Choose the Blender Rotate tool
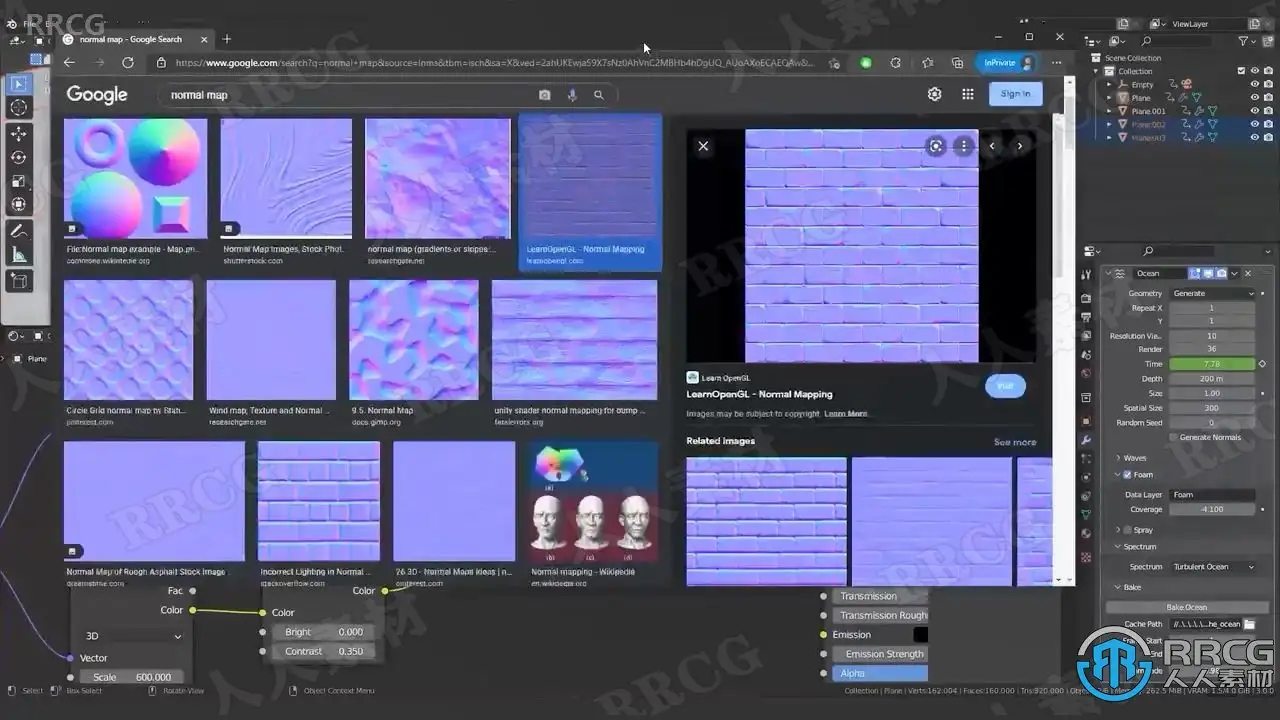Screen dimensions: 1280x720 point(18,157)
